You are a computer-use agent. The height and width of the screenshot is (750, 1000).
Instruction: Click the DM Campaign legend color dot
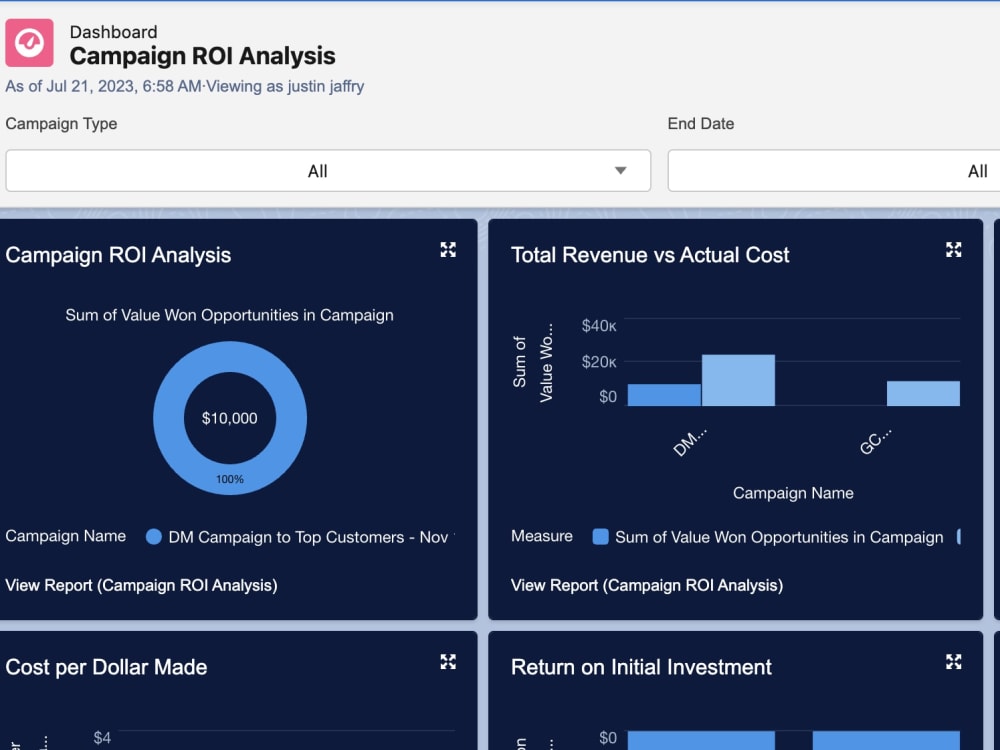(154, 537)
